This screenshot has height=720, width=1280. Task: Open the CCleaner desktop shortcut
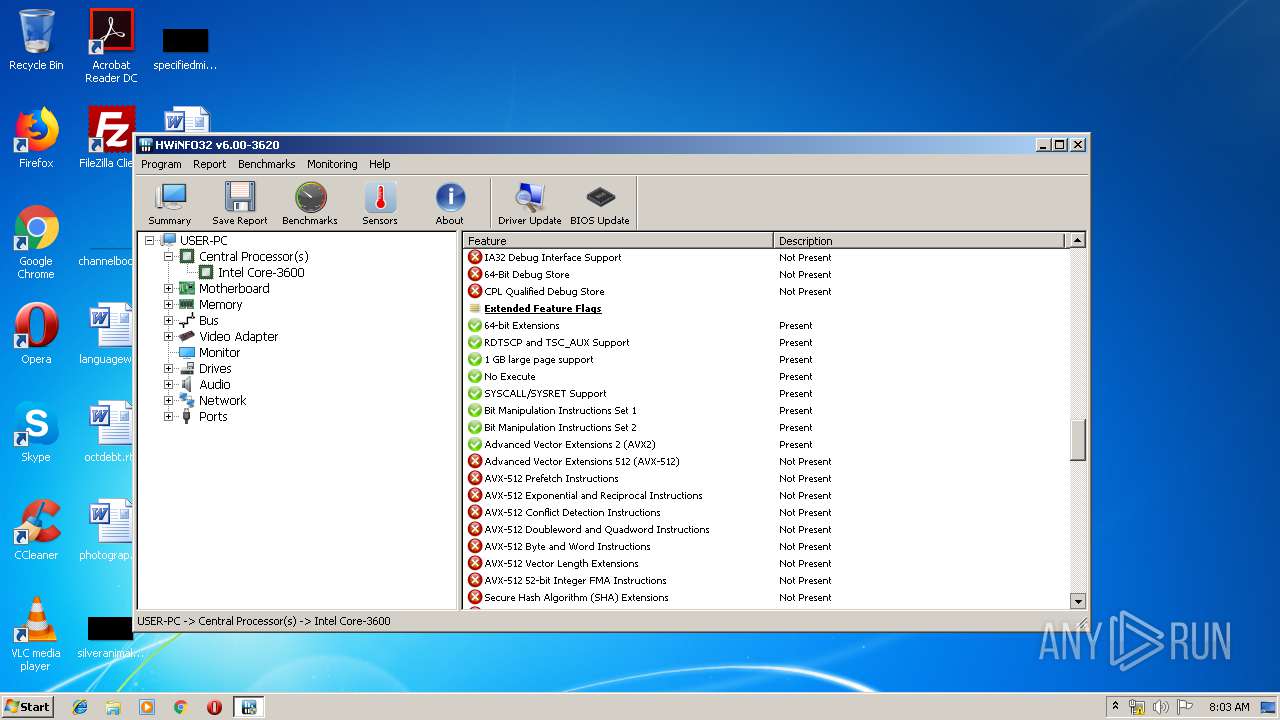click(x=36, y=530)
